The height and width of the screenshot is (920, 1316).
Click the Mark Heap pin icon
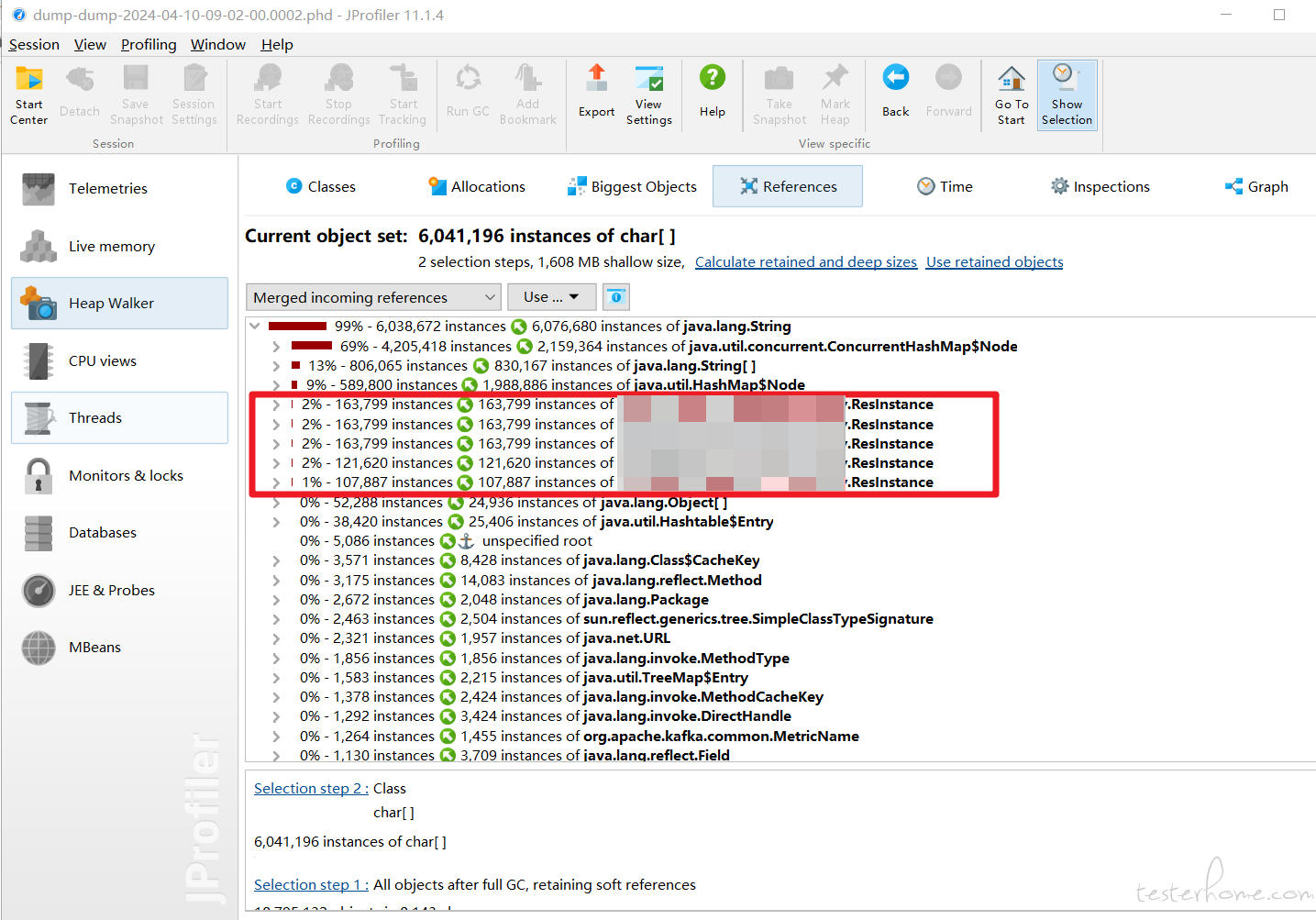[835, 94]
